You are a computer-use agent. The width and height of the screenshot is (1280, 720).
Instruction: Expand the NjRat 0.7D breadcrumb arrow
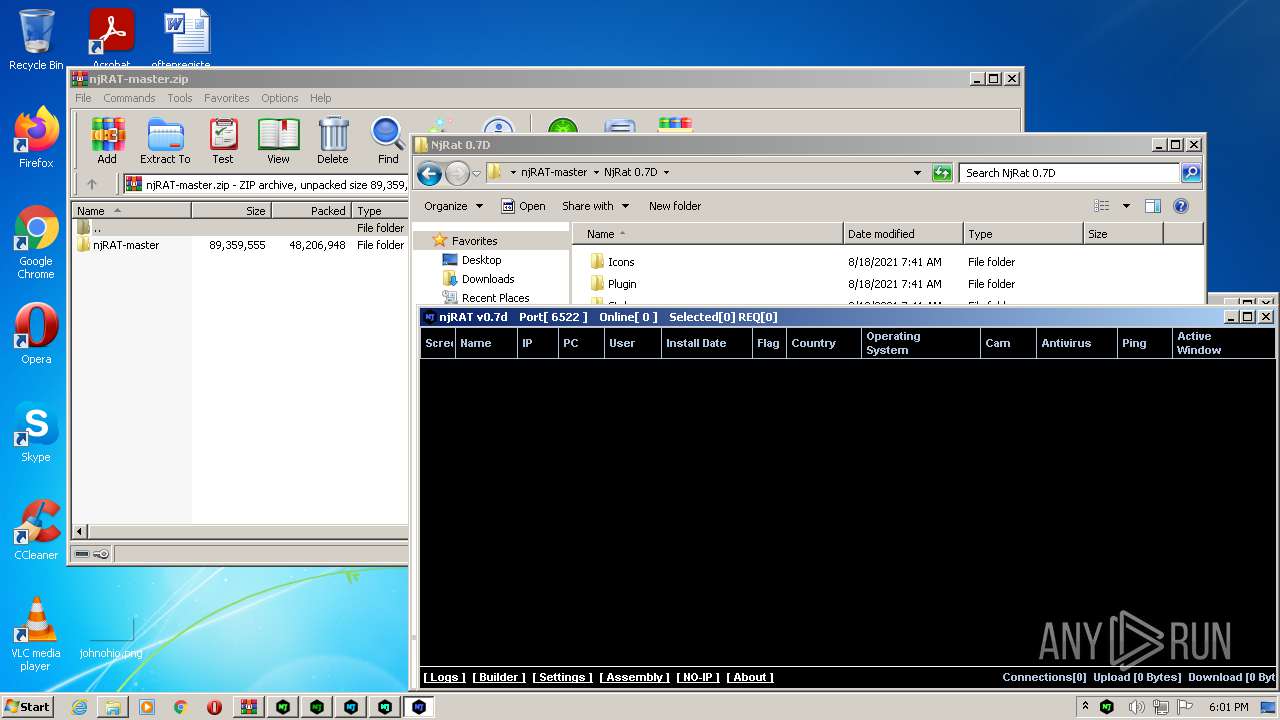click(666, 173)
